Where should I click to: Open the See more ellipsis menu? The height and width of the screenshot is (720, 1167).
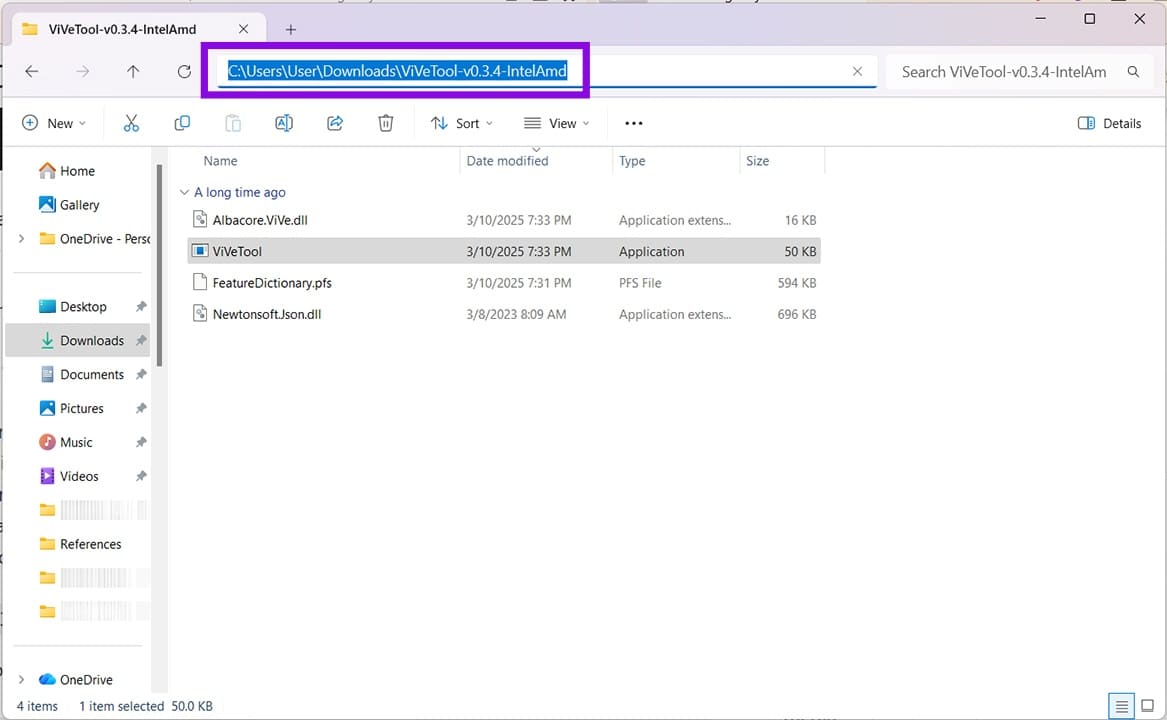[633, 124]
